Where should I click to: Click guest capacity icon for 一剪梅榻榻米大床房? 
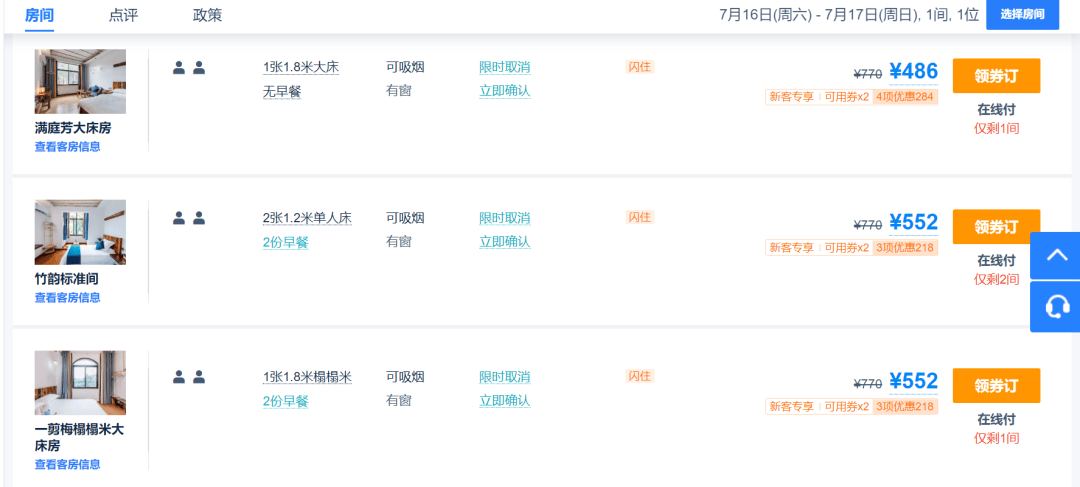click(189, 377)
